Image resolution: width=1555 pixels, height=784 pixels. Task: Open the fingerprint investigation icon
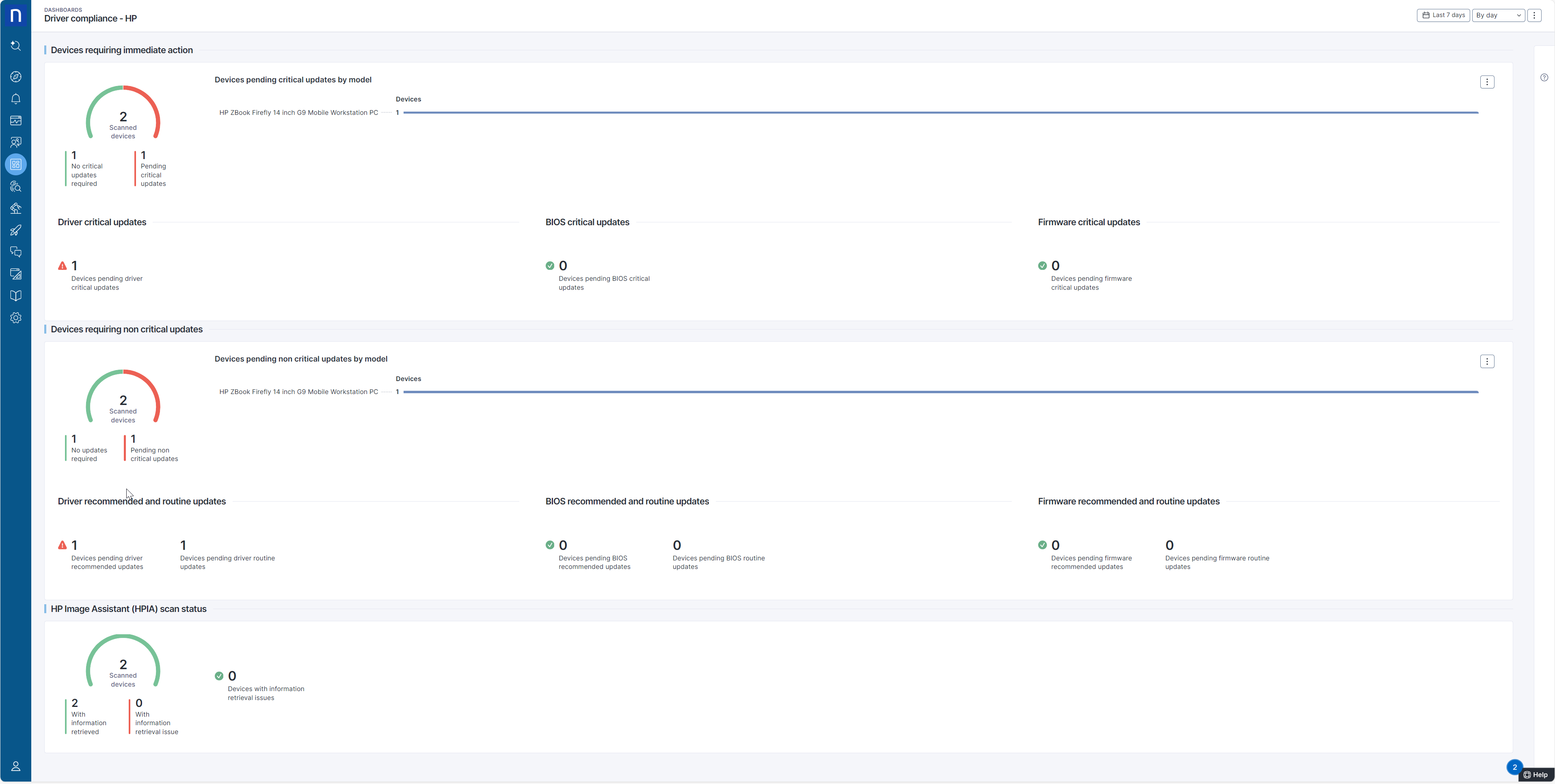16,187
